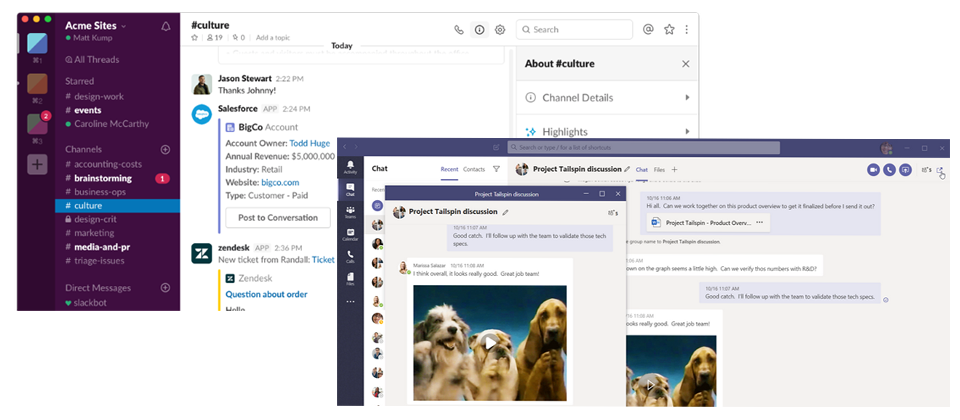Open Files tab in Teams conversation
This screenshot has height=420, width=960.
(x=659, y=170)
